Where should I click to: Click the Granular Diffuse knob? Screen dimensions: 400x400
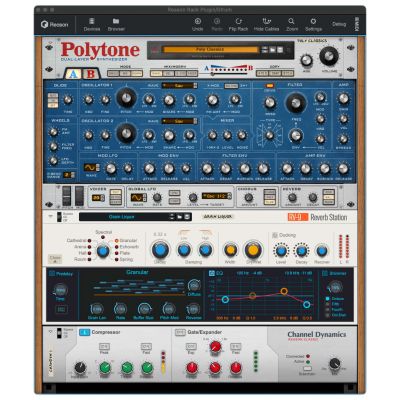point(194,285)
